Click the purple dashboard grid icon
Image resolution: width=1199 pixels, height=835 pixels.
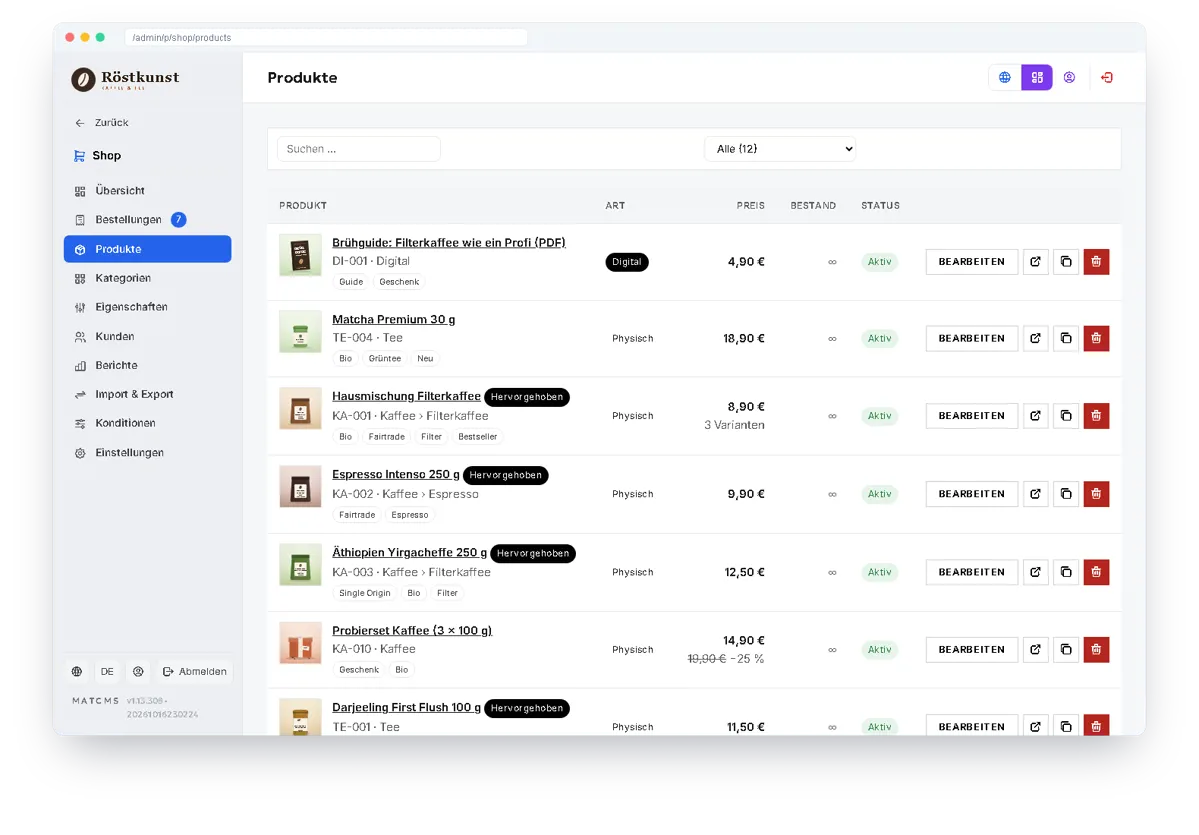(1037, 77)
